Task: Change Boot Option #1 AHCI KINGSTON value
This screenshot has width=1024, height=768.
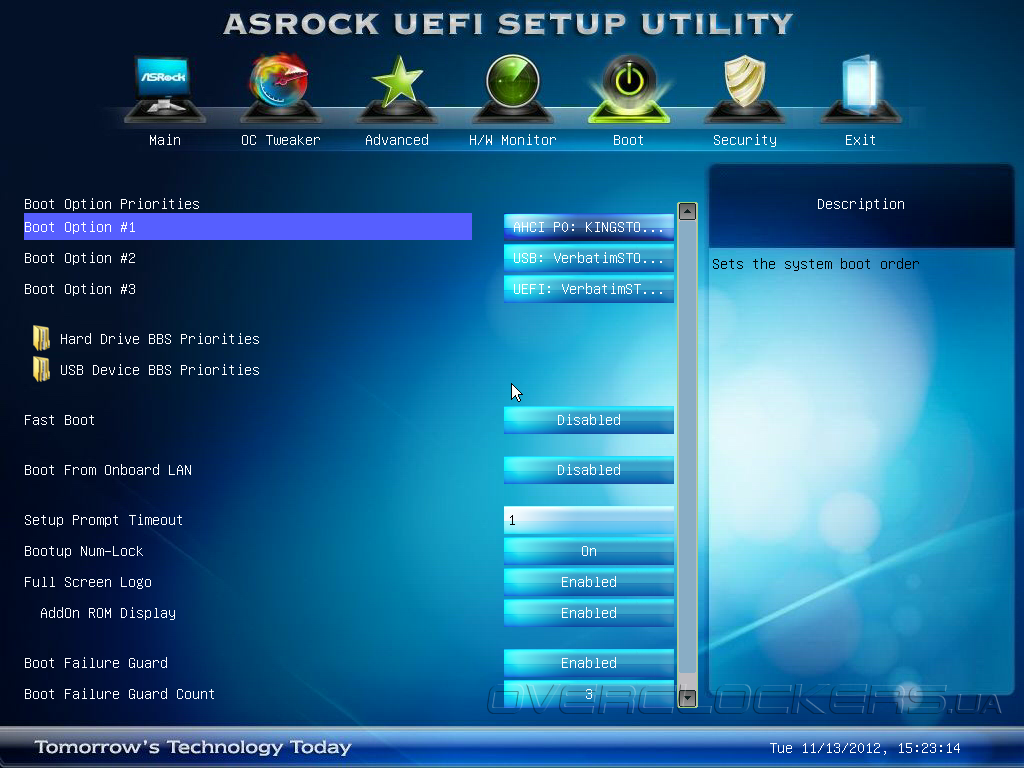Action: click(588, 227)
